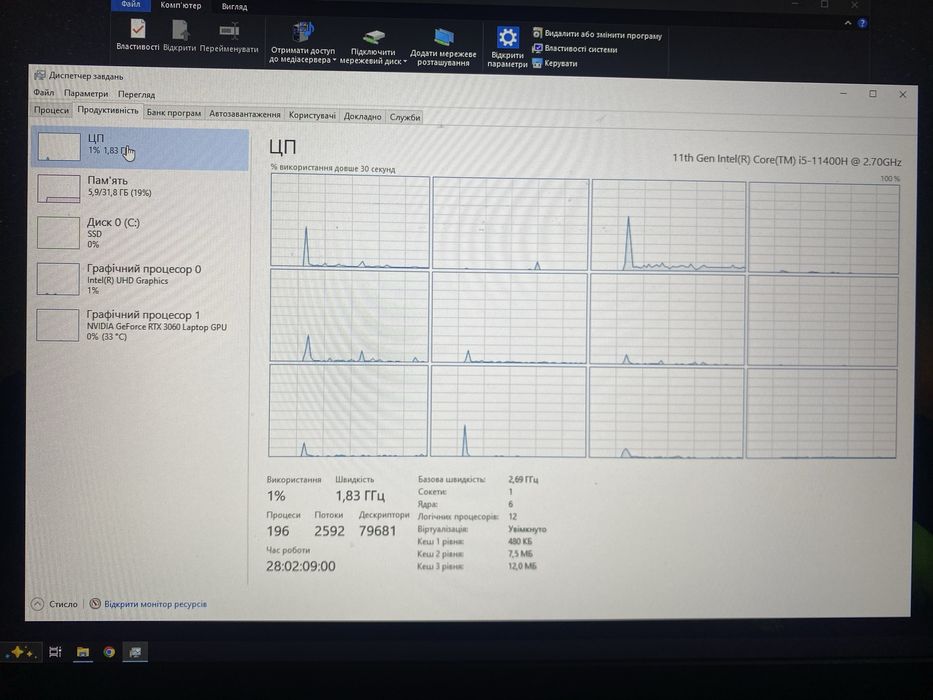The image size is (933, 700).
Task: Maximize the Task Manager window
Action: 872,93
